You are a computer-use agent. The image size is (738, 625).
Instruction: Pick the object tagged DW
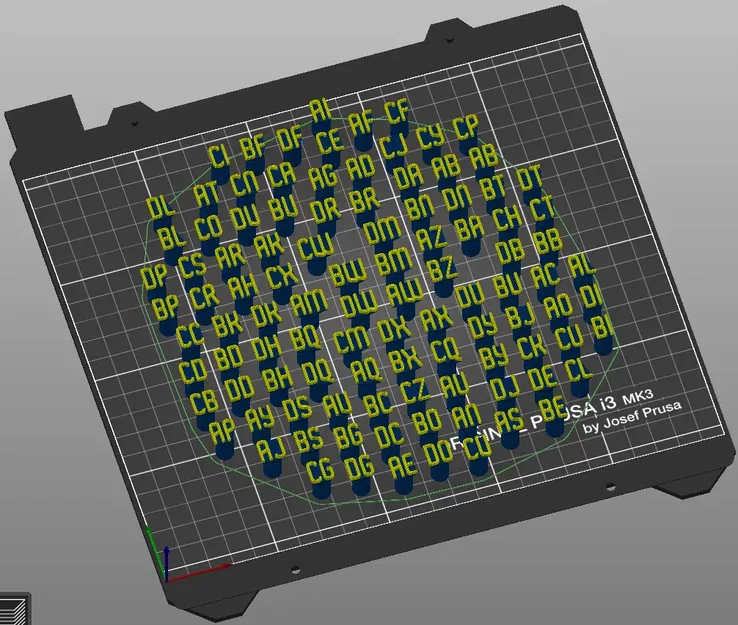359,304
